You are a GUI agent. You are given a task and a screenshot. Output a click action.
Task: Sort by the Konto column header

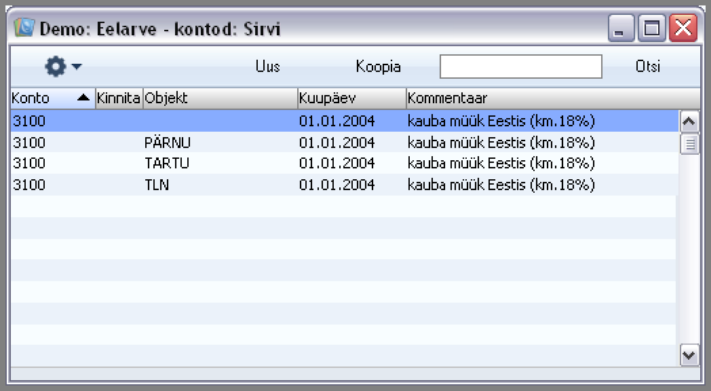[x=53, y=98]
